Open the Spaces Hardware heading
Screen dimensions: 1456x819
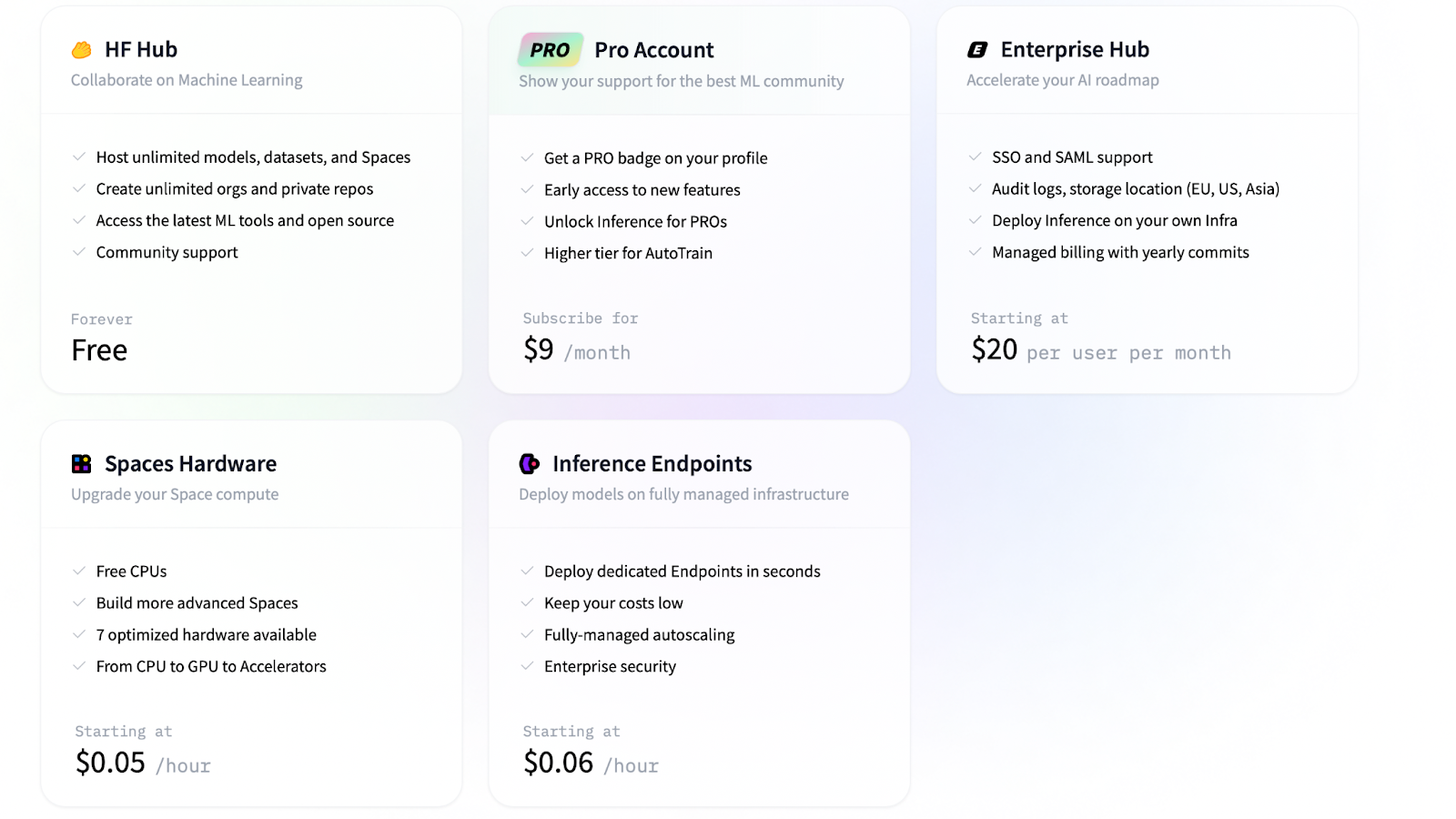tap(190, 463)
